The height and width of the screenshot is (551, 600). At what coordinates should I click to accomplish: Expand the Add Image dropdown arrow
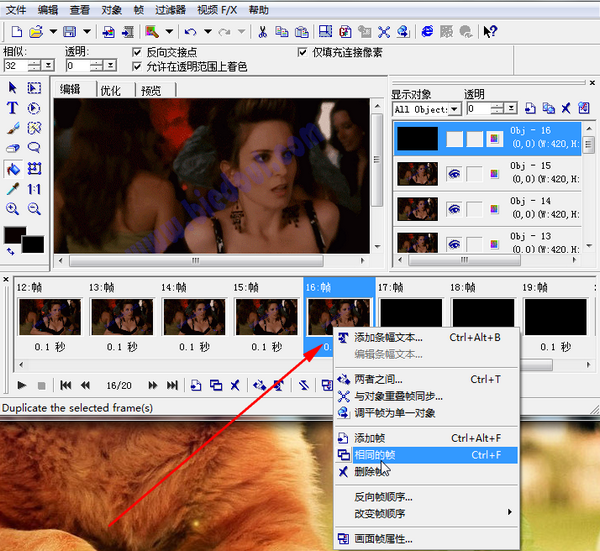(170, 32)
